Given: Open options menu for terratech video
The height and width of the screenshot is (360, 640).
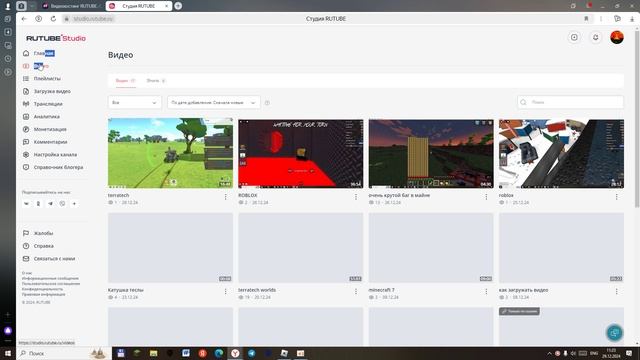Looking at the screenshot, I should 225,197.
